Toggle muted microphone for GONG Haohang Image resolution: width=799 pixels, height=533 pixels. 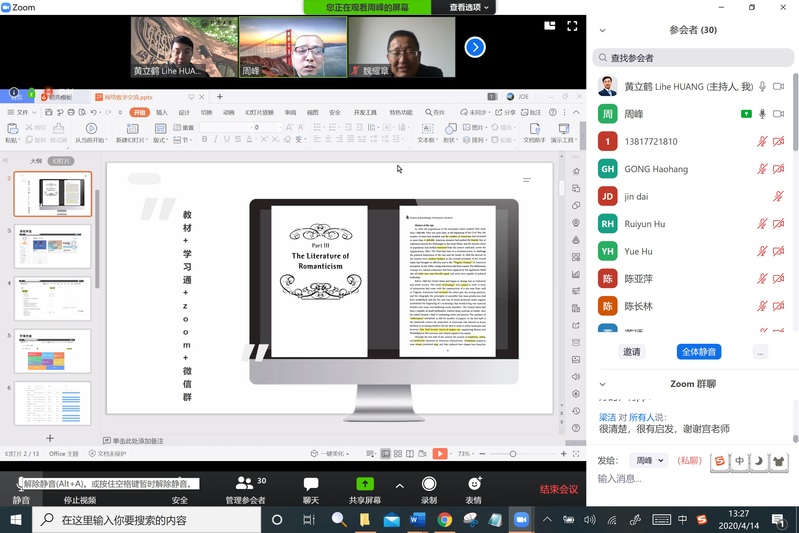click(763, 169)
